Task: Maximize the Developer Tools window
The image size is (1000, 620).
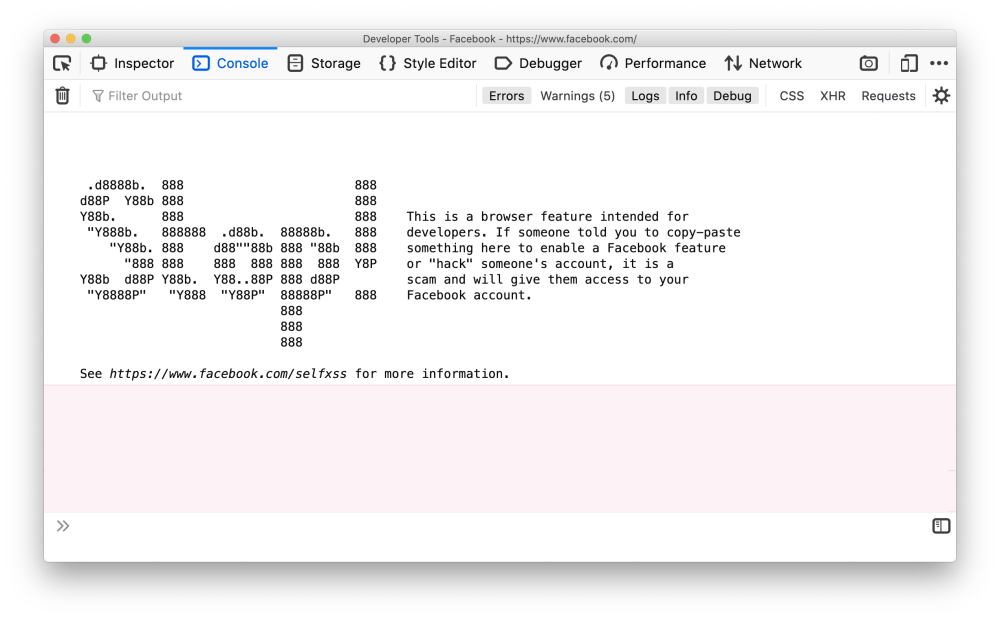Action: (x=86, y=38)
